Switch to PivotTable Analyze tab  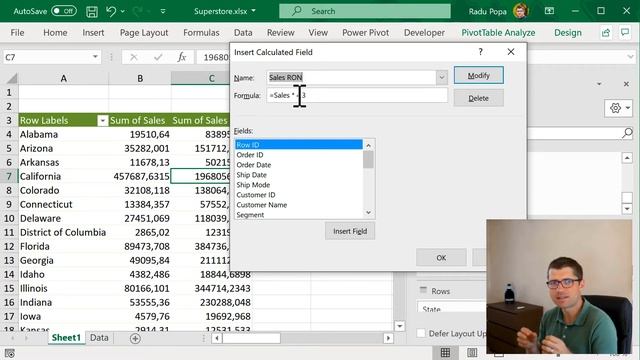[498, 33]
